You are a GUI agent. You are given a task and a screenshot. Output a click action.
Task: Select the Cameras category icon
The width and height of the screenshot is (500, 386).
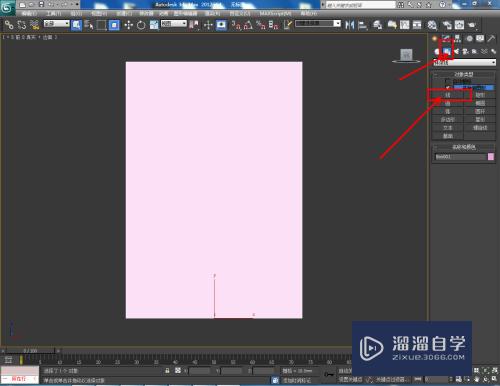coord(466,51)
